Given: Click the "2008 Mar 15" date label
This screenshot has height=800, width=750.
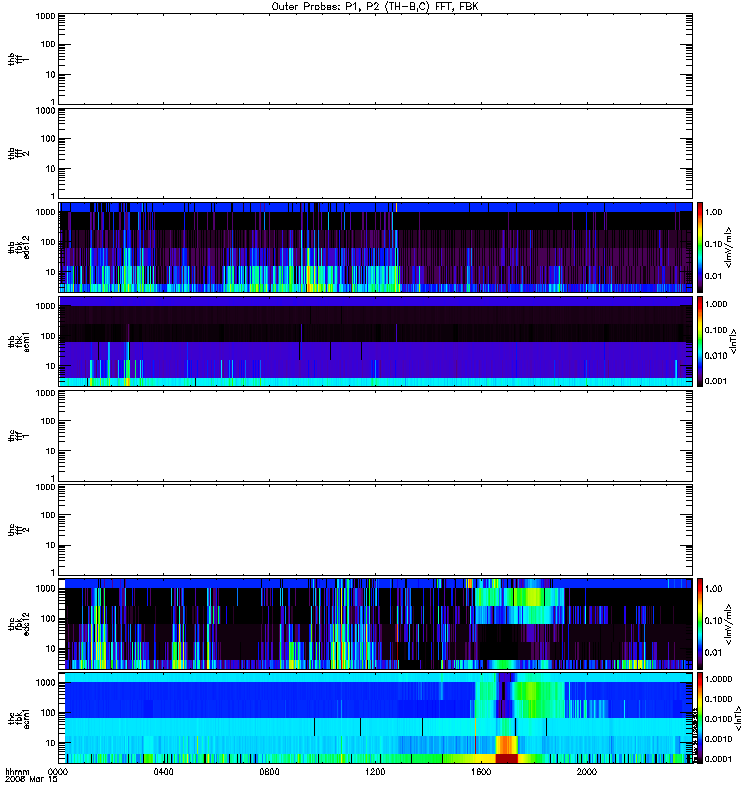Looking at the screenshot, I should point(31,780).
